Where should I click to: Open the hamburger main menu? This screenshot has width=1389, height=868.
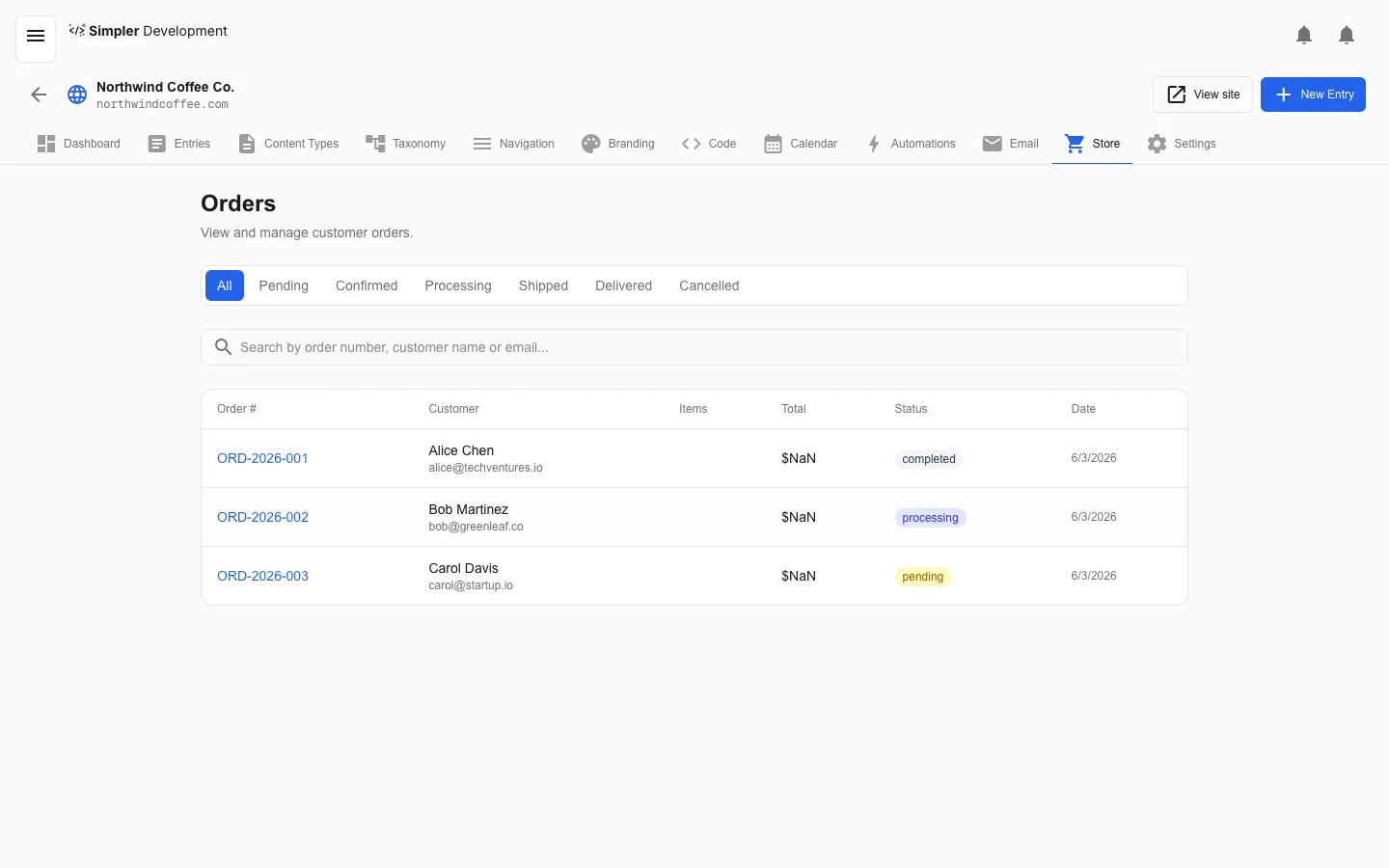coord(36,37)
